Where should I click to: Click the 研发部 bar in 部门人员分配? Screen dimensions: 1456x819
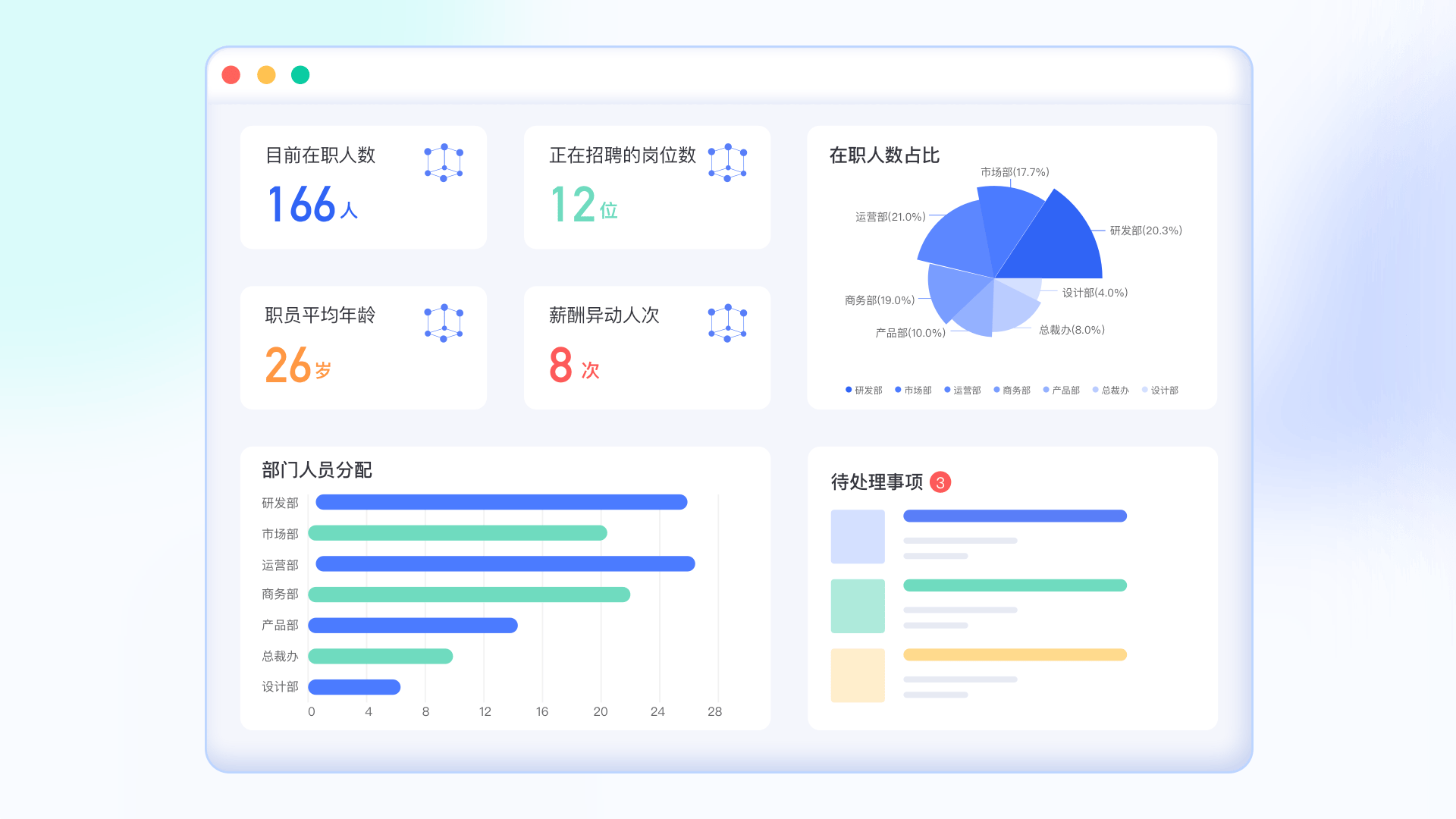(x=501, y=502)
